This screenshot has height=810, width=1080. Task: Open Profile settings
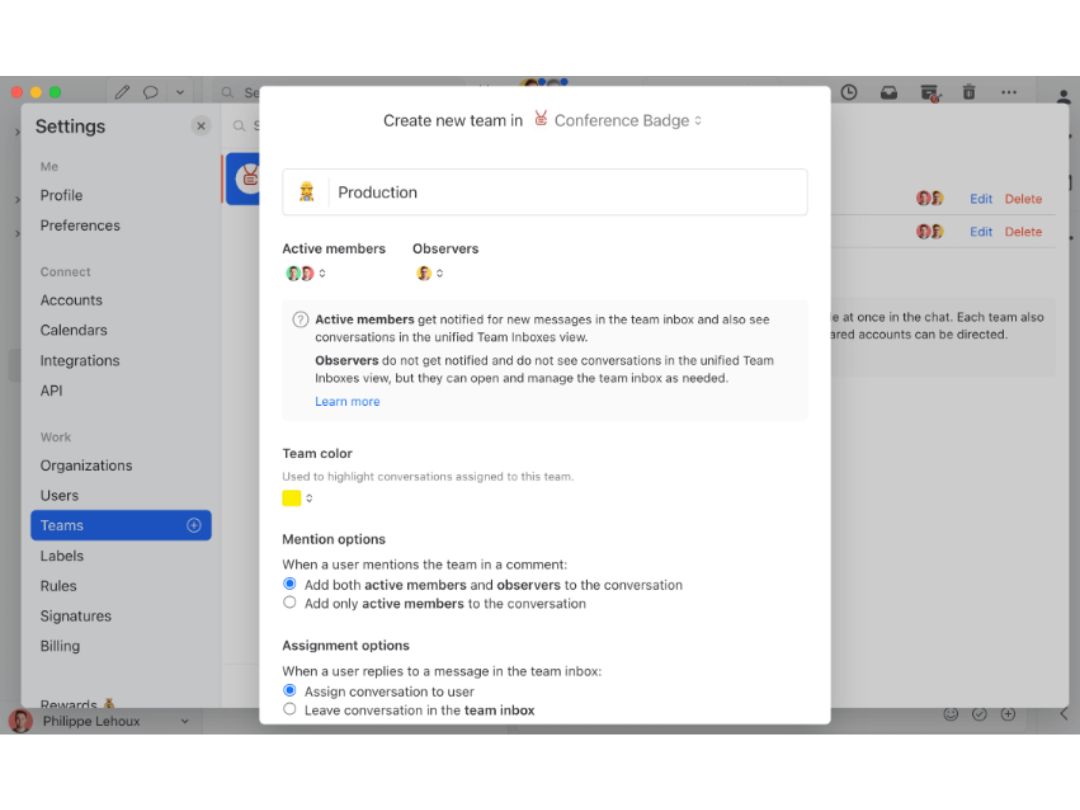tap(61, 196)
